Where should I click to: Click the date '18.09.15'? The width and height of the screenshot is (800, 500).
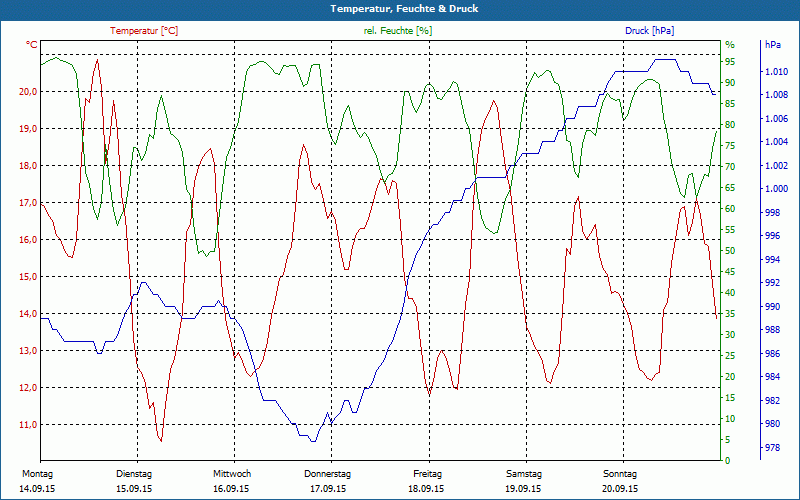426,489
